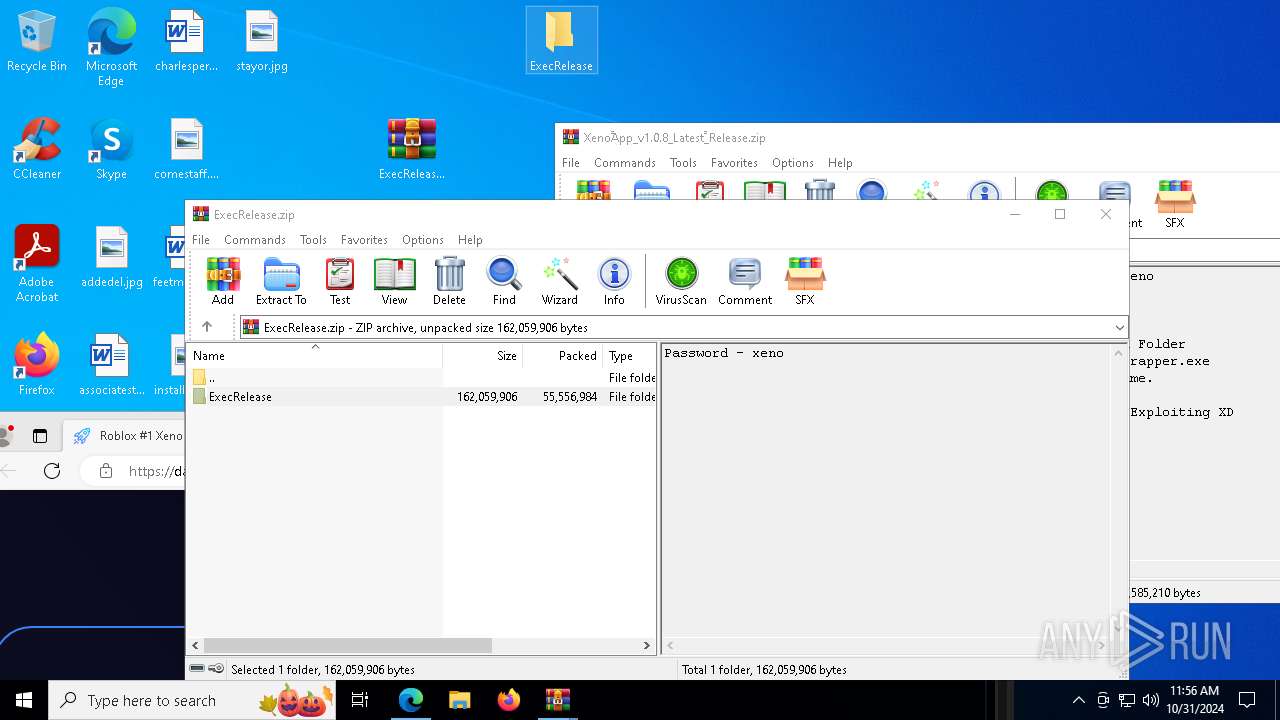Open Commands menu in ExecRelease.zip window
The width and height of the screenshot is (1280, 720).
[x=255, y=240]
